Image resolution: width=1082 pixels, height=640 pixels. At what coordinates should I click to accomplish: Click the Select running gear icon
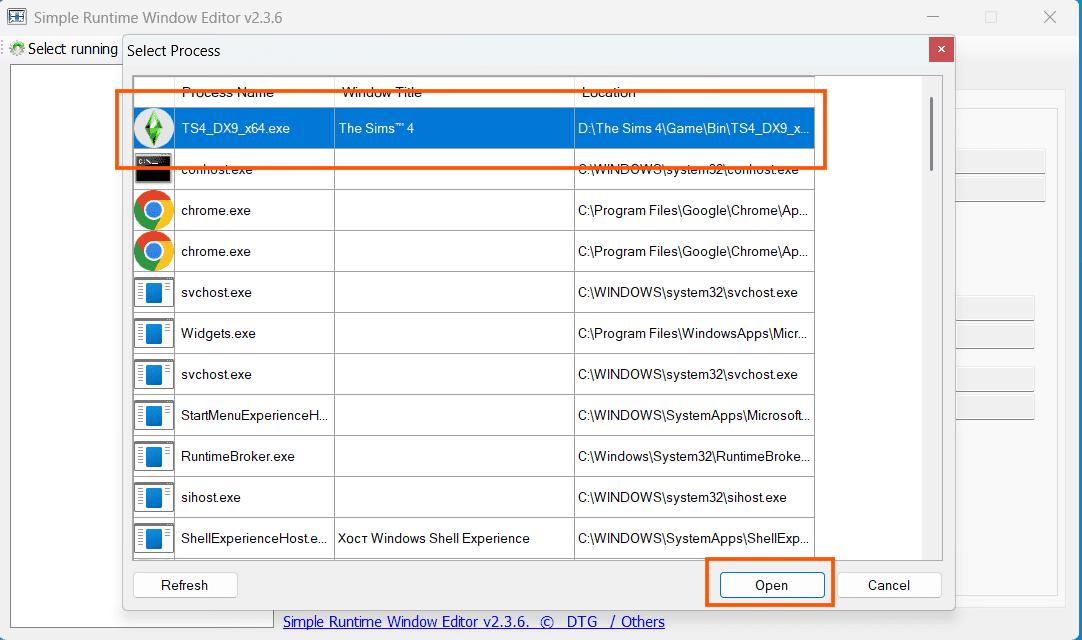pos(17,49)
